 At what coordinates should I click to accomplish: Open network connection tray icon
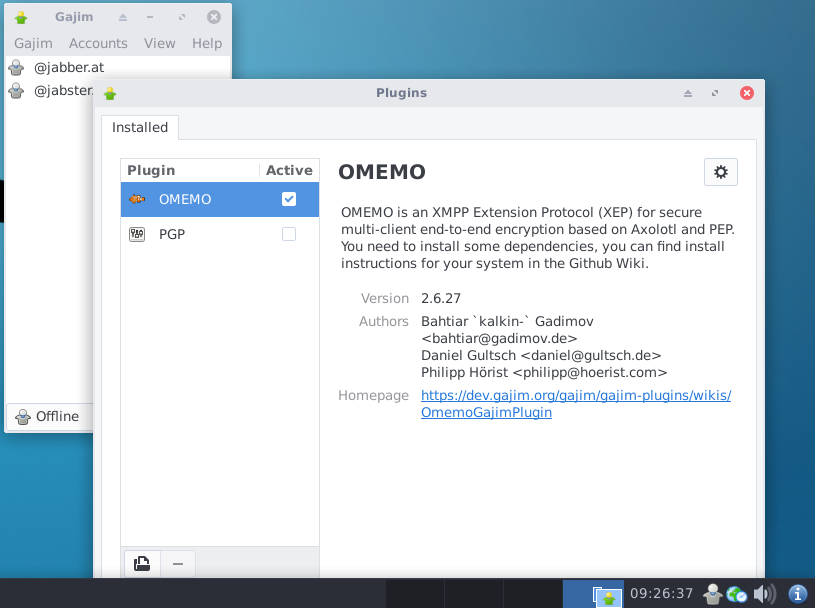tap(737, 593)
